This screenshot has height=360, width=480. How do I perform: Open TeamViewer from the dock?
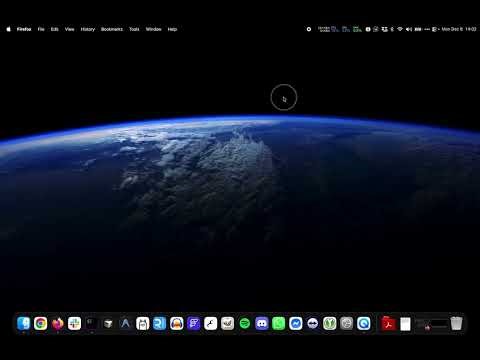click(x=313, y=323)
